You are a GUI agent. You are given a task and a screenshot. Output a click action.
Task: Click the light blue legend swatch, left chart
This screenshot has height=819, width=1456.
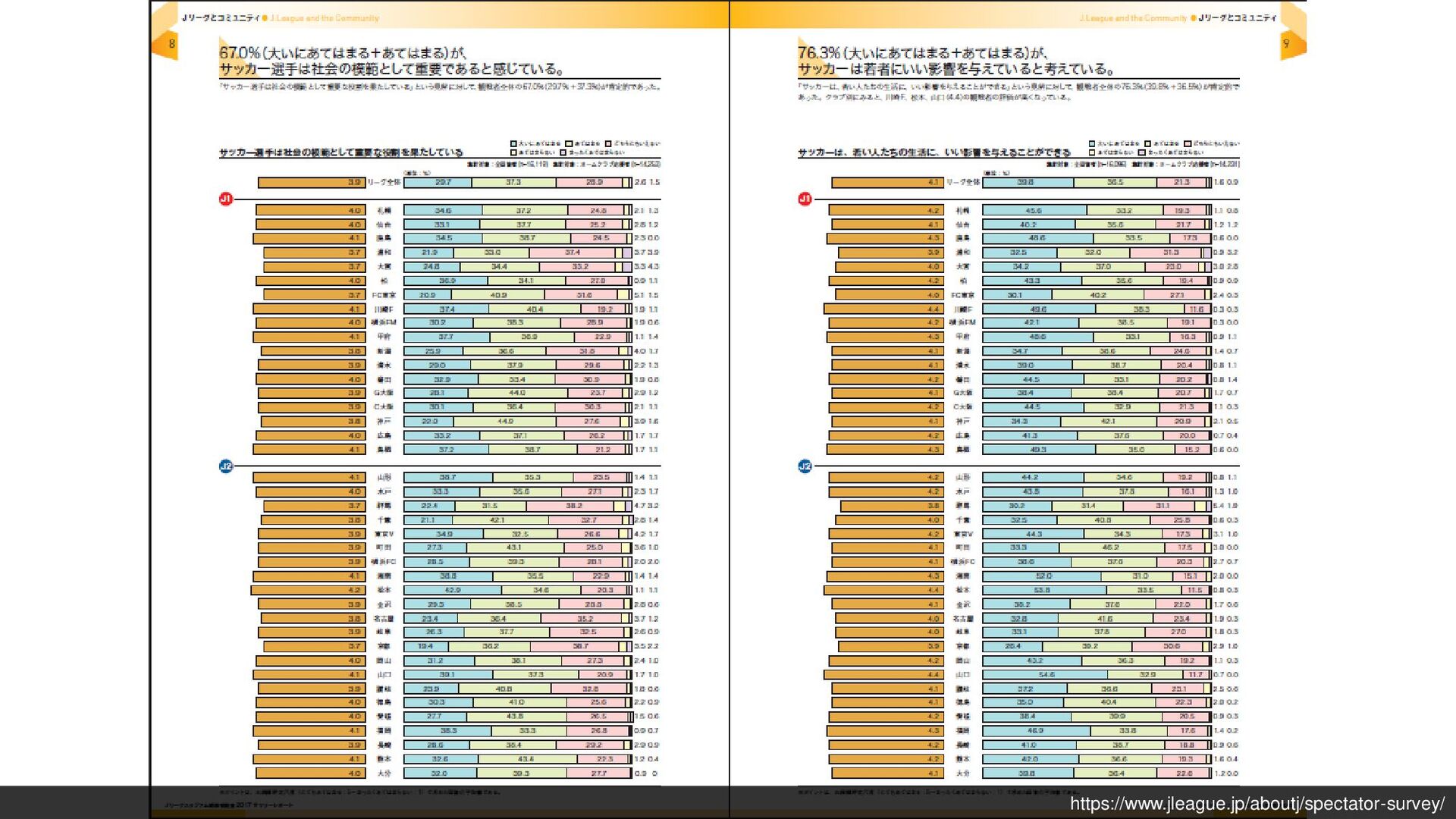[x=513, y=143]
